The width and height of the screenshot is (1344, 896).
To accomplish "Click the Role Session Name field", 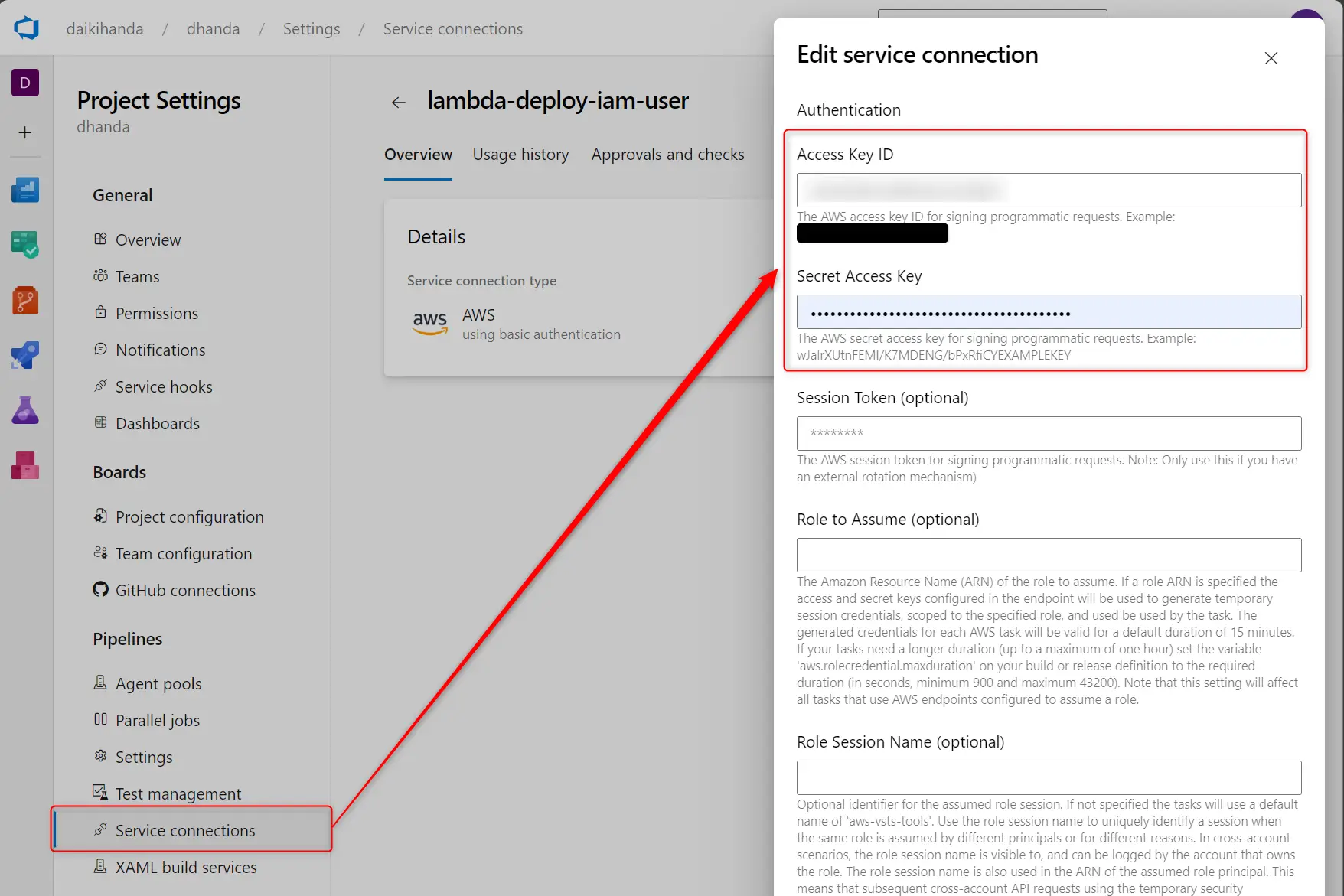I will (x=1049, y=777).
